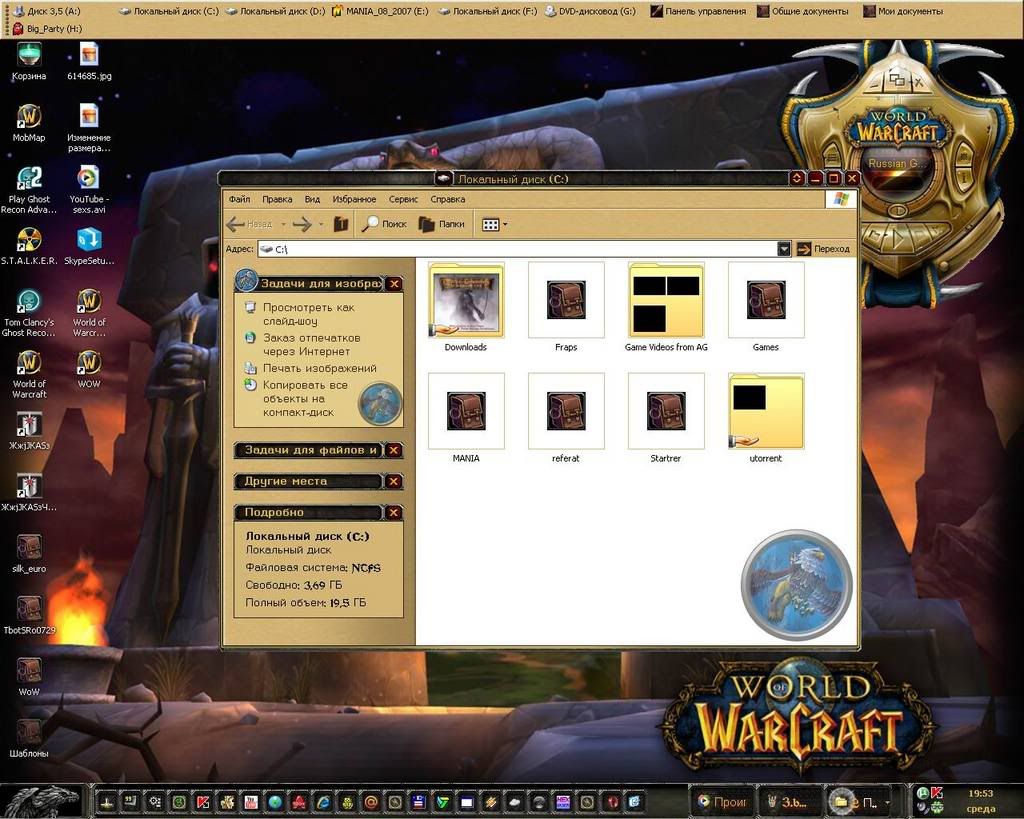Collapse the Задачи для изображений panel

pos(394,283)
